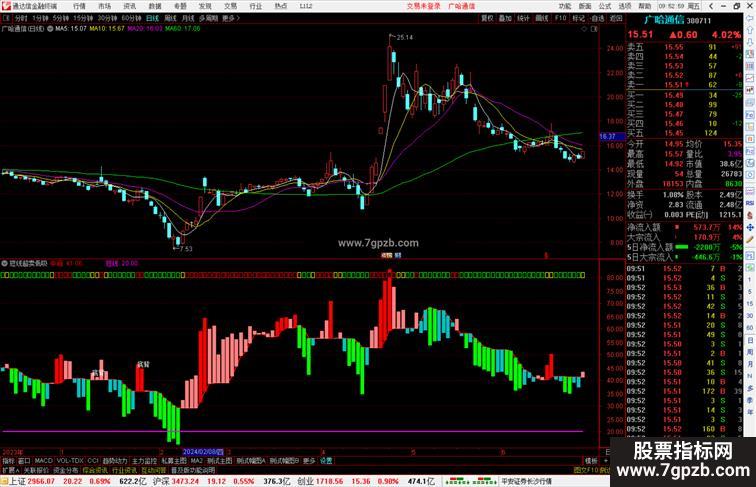Click the 广哈通信 stock name header
This screenshot has height=487, width=756.
click(664, 20)
